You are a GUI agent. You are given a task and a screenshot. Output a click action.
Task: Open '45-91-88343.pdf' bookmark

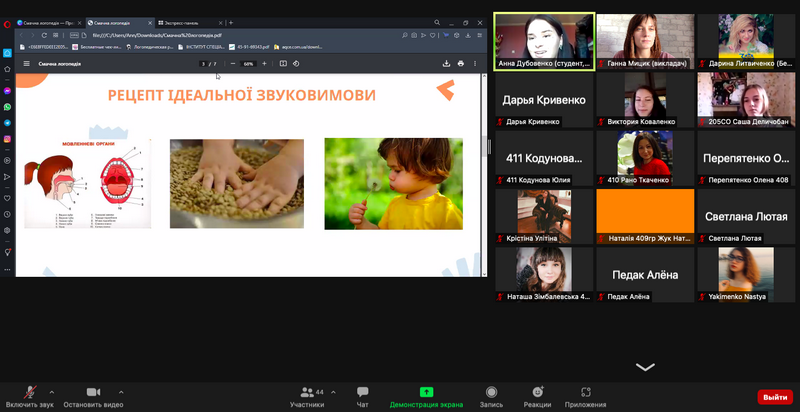(x=249, y=47)
